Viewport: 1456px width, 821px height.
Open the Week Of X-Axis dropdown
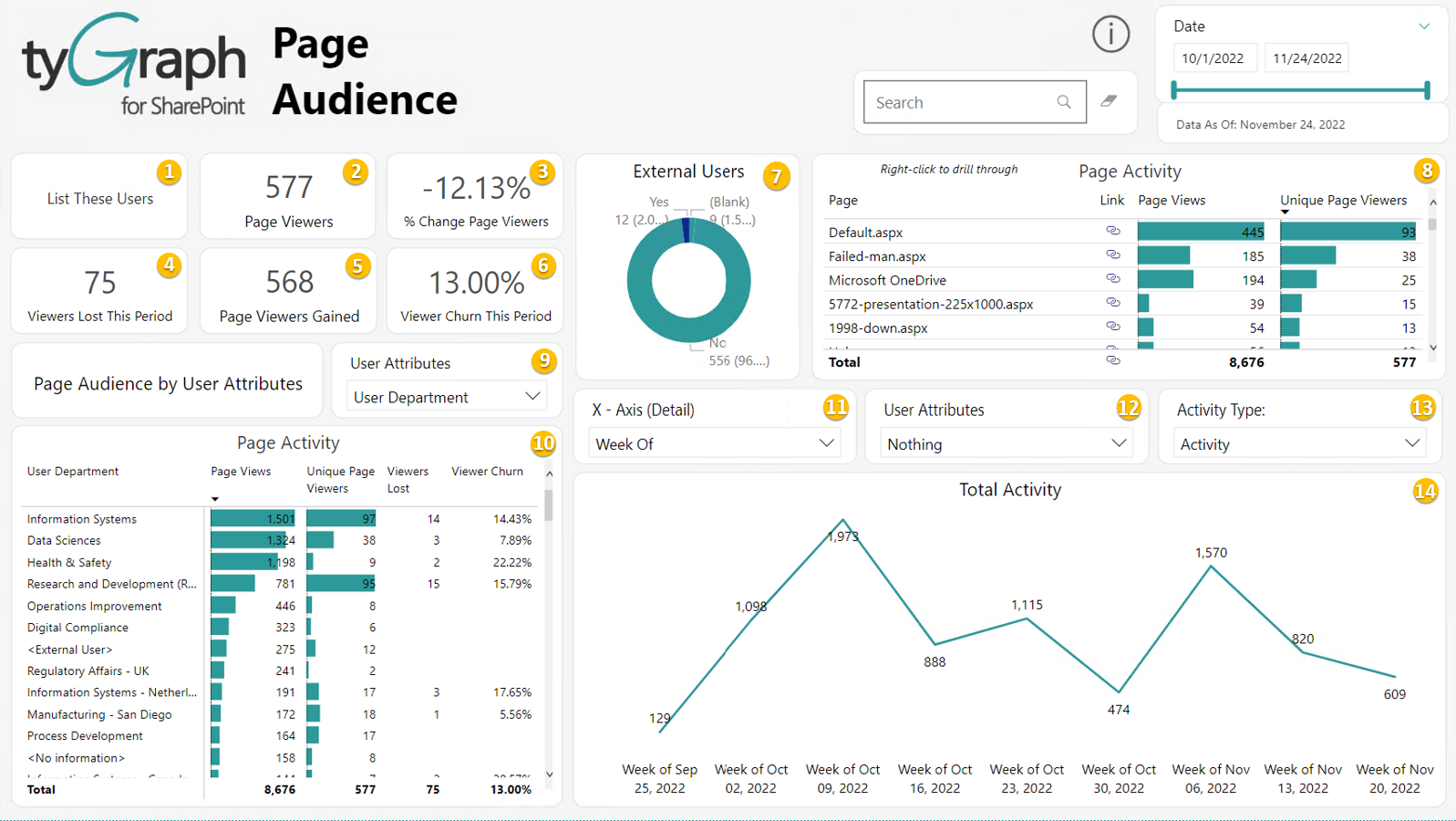tap(826, 443)
